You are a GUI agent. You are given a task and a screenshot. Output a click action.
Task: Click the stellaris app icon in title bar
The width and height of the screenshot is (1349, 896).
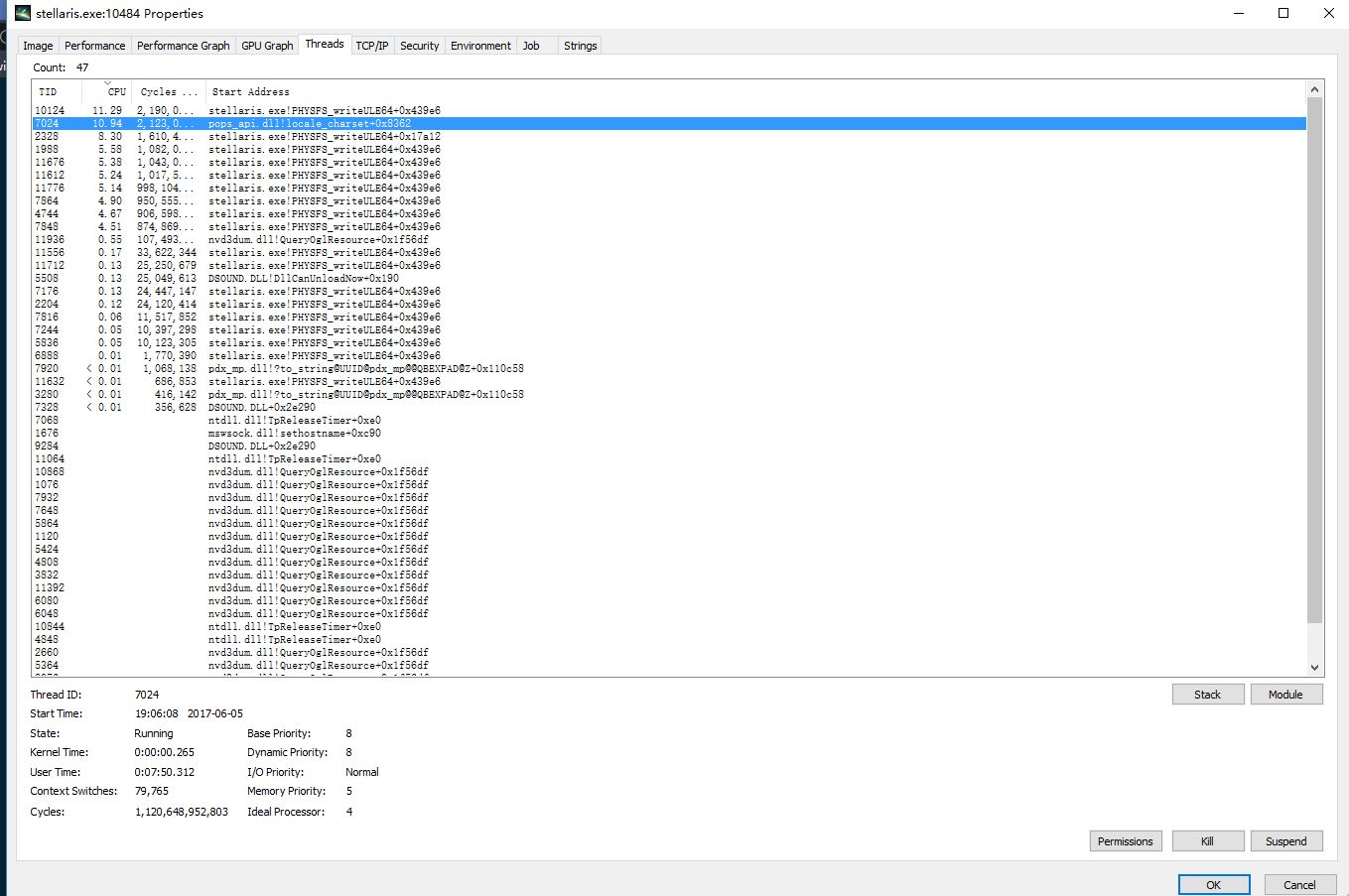coord(22,14)
